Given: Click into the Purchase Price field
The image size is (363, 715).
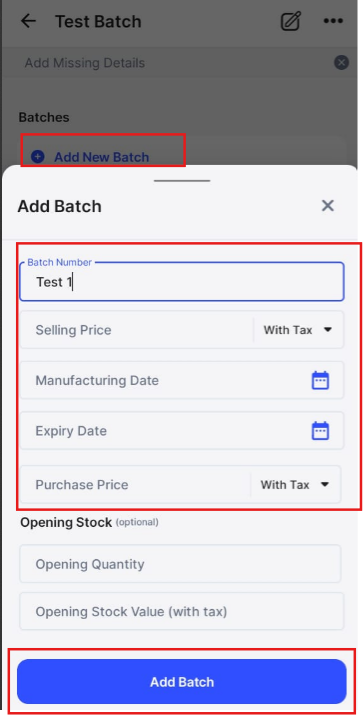Looking at the screenshot, I should 135,484.
